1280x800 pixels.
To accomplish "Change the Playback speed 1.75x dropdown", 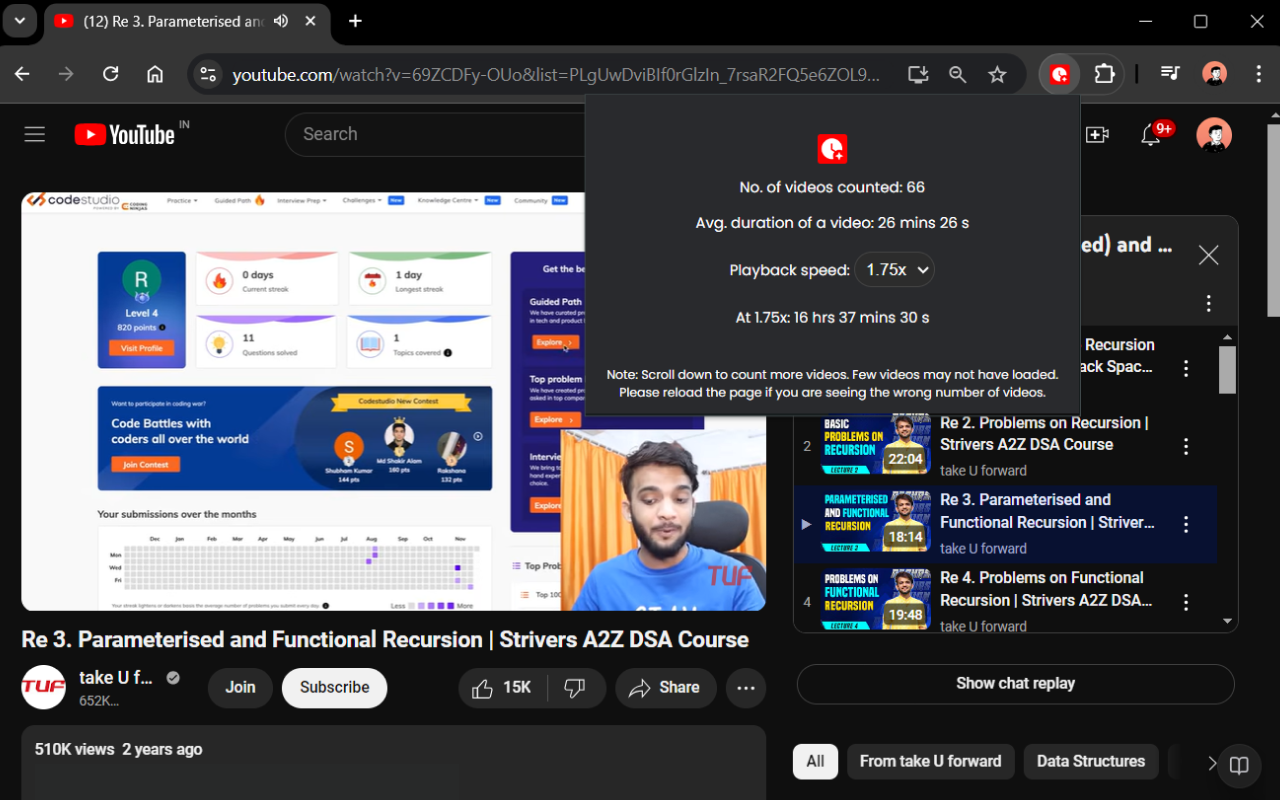I will [894, 270].
